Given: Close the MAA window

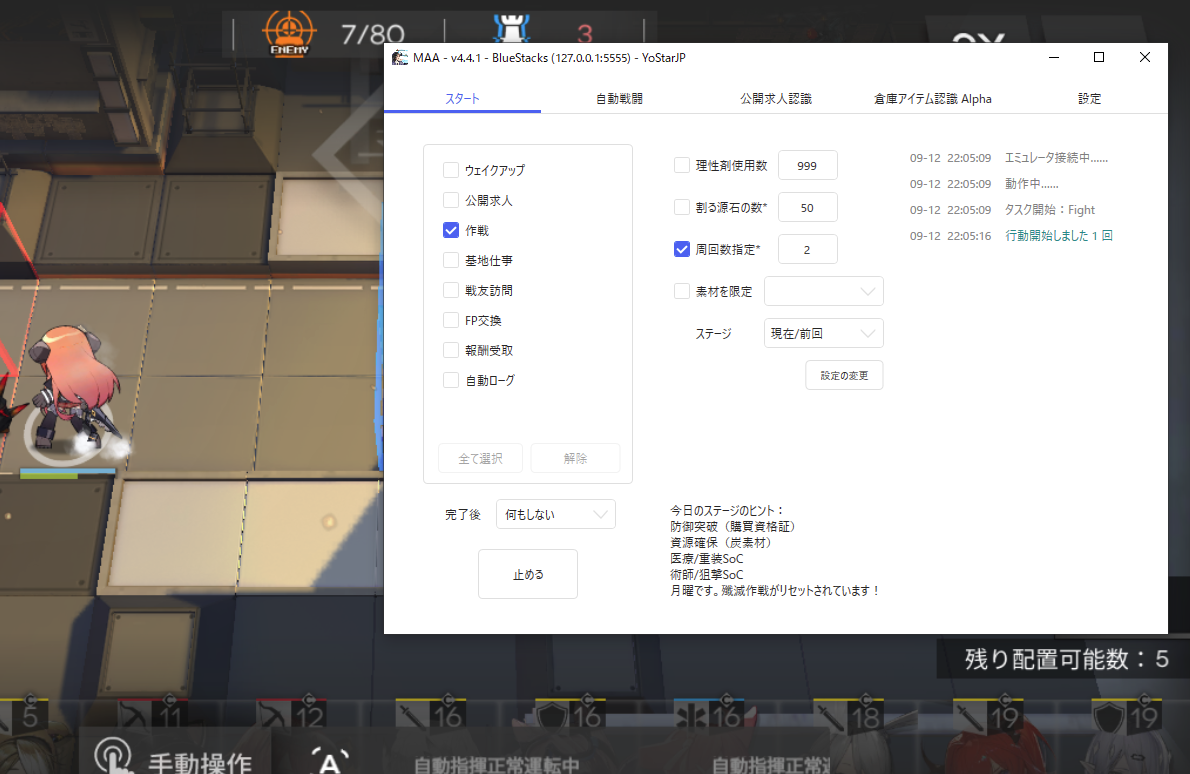Looking at the screenshot, I should point(1144,57).
